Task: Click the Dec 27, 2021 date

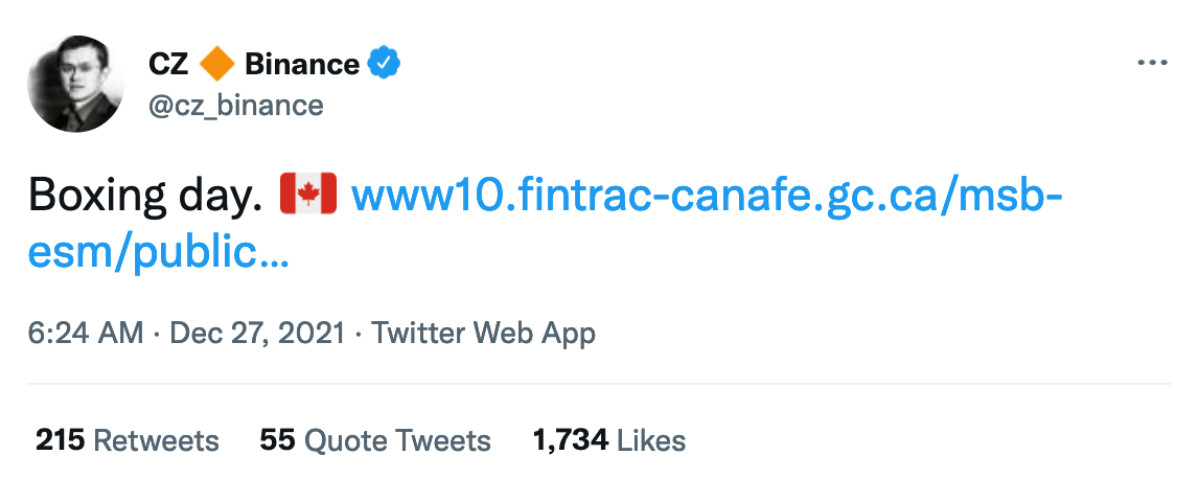Action: [257, 333]
